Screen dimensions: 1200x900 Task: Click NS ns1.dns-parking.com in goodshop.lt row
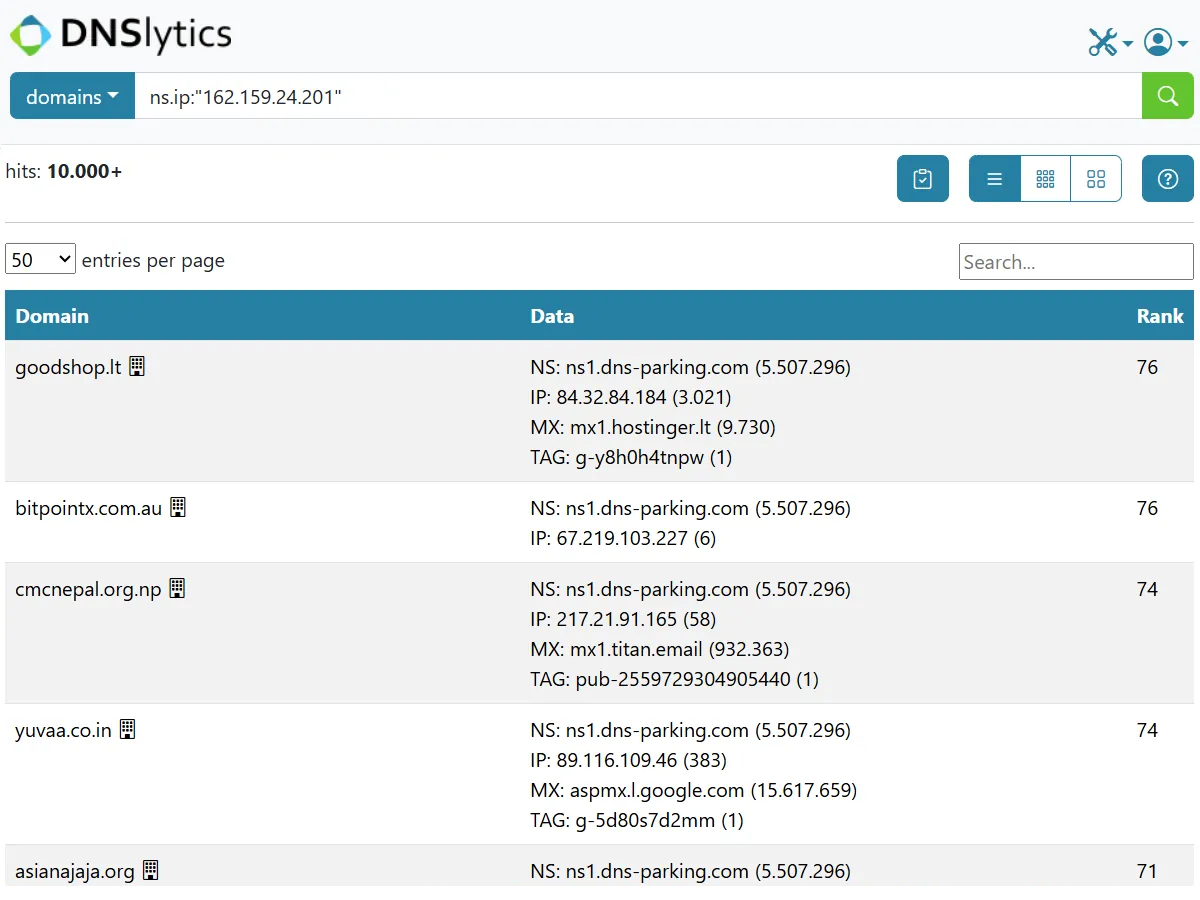tap(690, 367)
